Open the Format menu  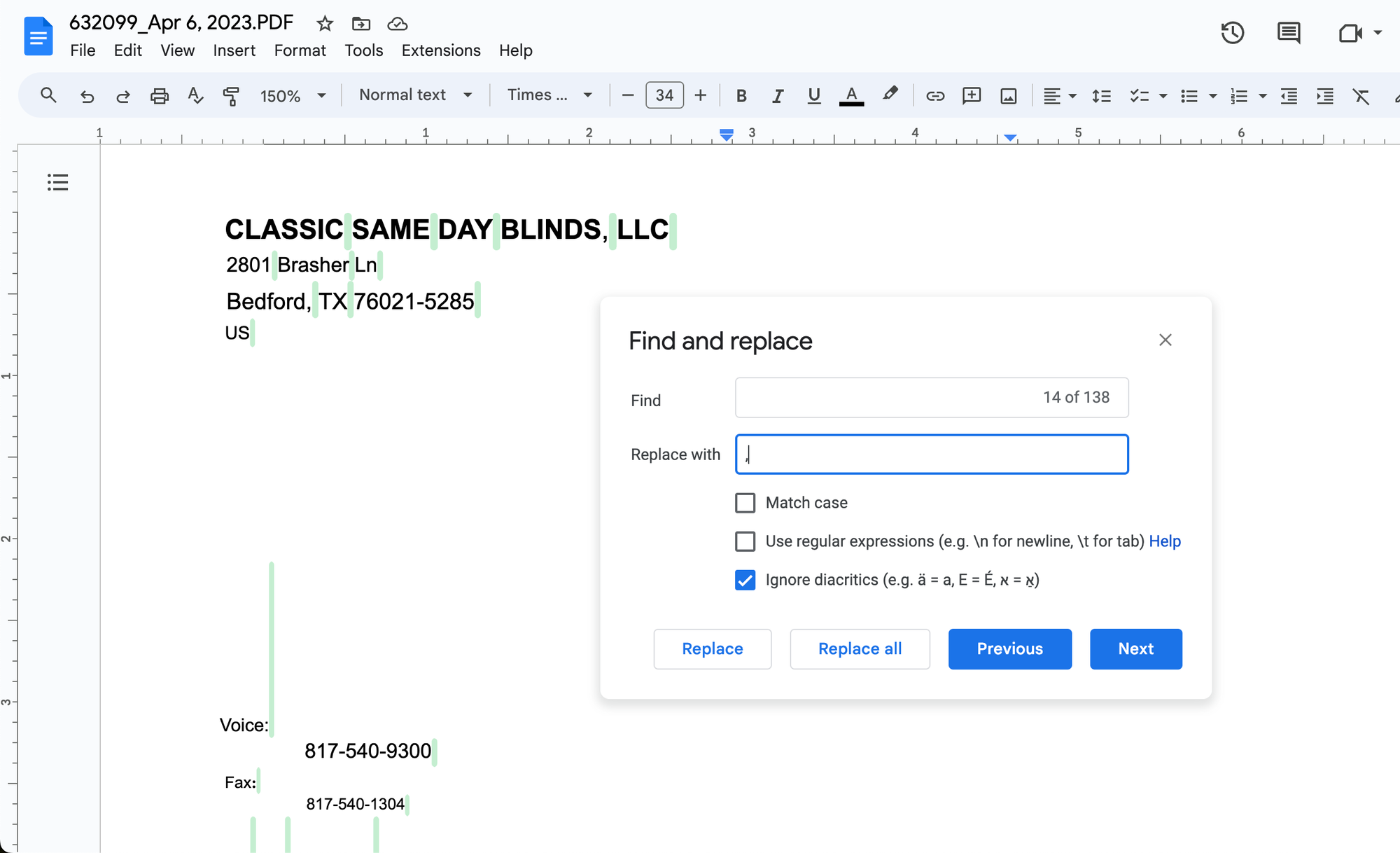coord(300,50)
